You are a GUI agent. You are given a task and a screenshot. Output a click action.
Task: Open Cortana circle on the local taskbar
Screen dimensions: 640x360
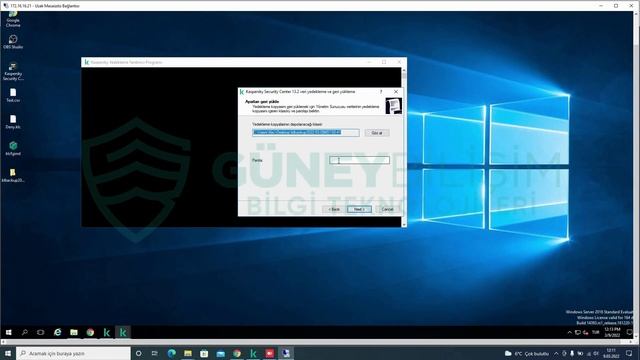138,353
